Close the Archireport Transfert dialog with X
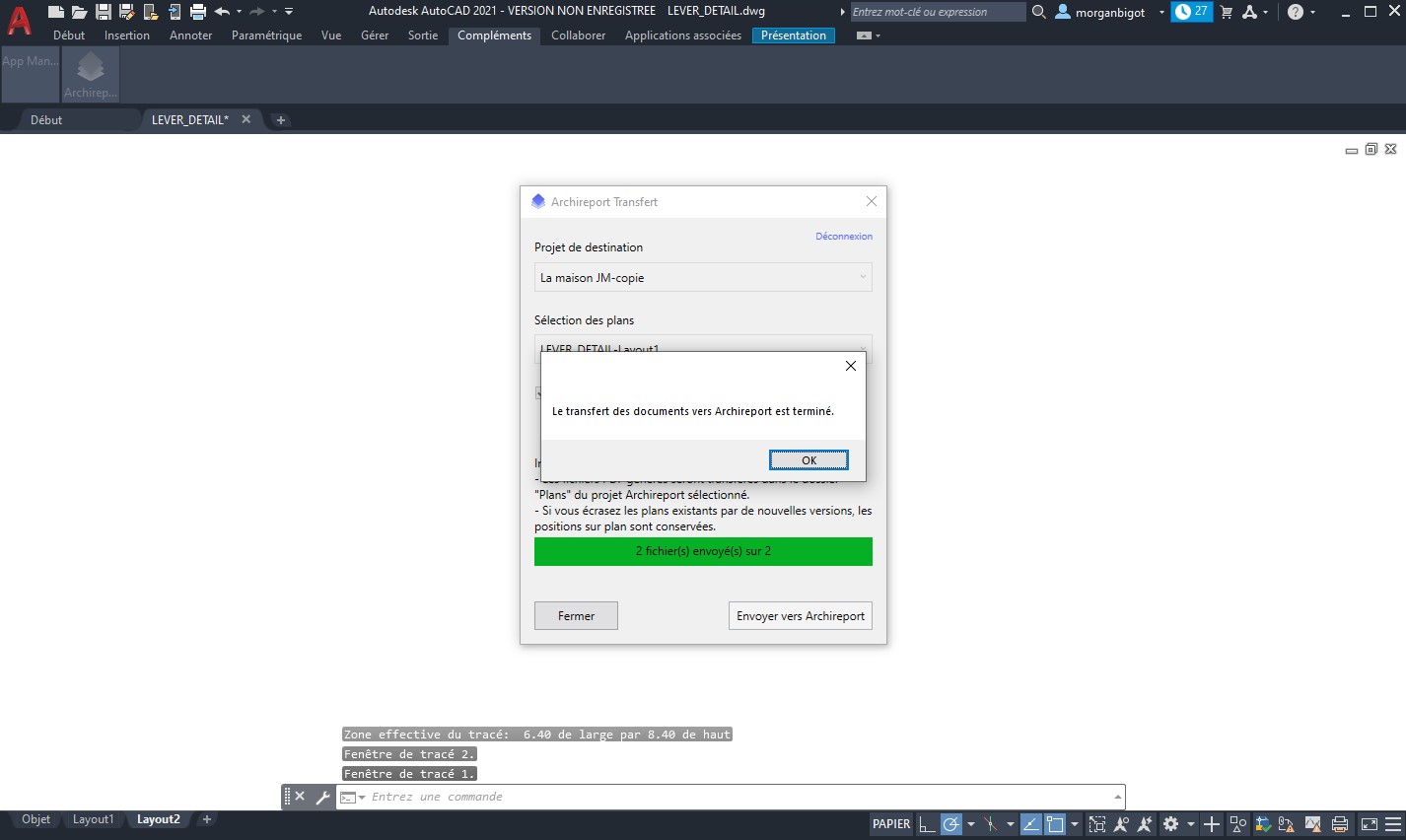The width and height of the screenshot is (1406, 840). (x=872, y=201)
